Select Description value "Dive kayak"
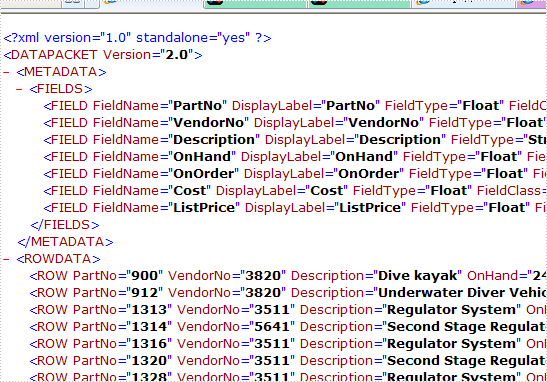Viewport: 547px width, 382px height. click(x=418, y=276)
